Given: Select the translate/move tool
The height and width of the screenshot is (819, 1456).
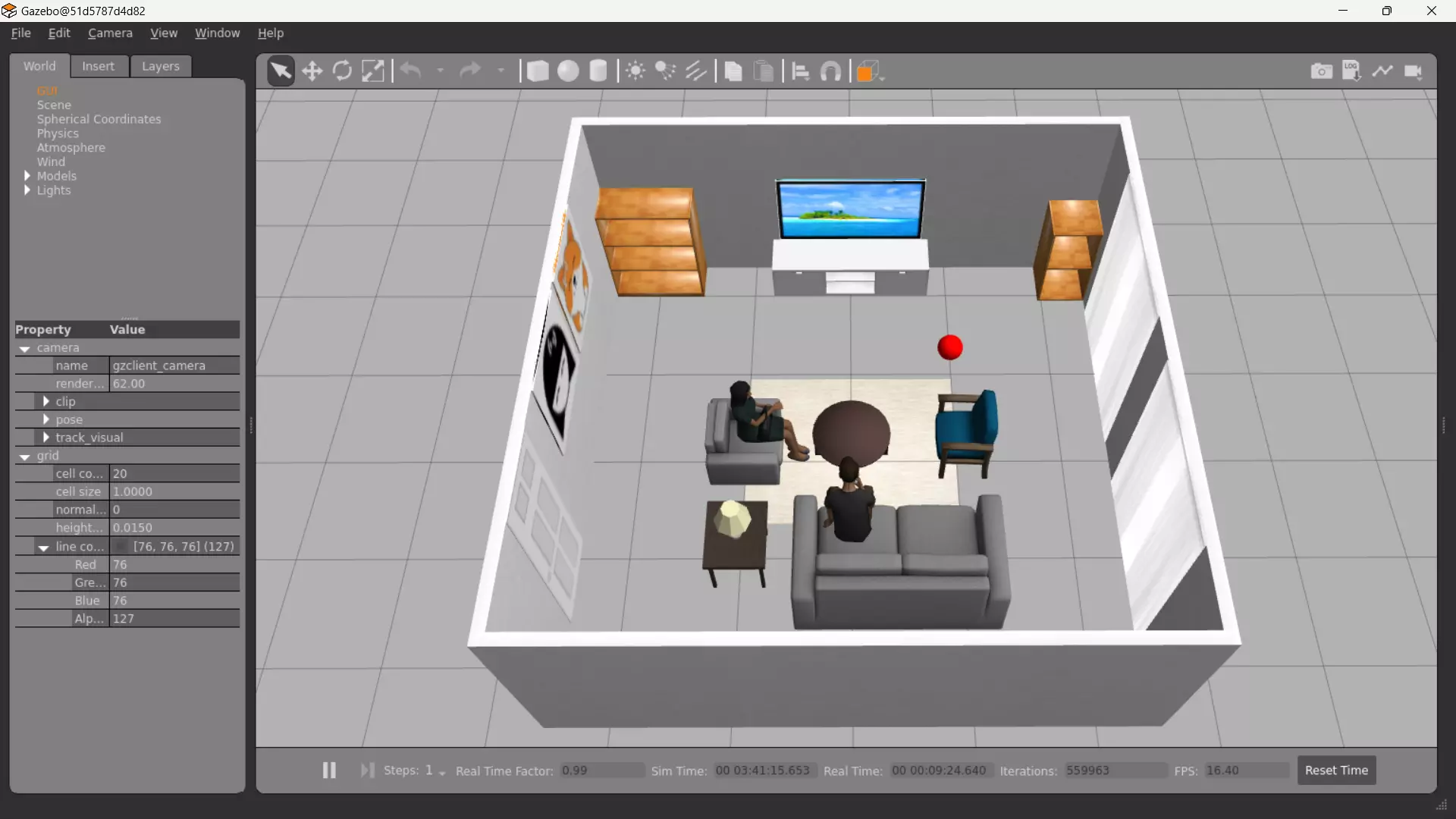Looking at the screenshot, I should point(311,70).
